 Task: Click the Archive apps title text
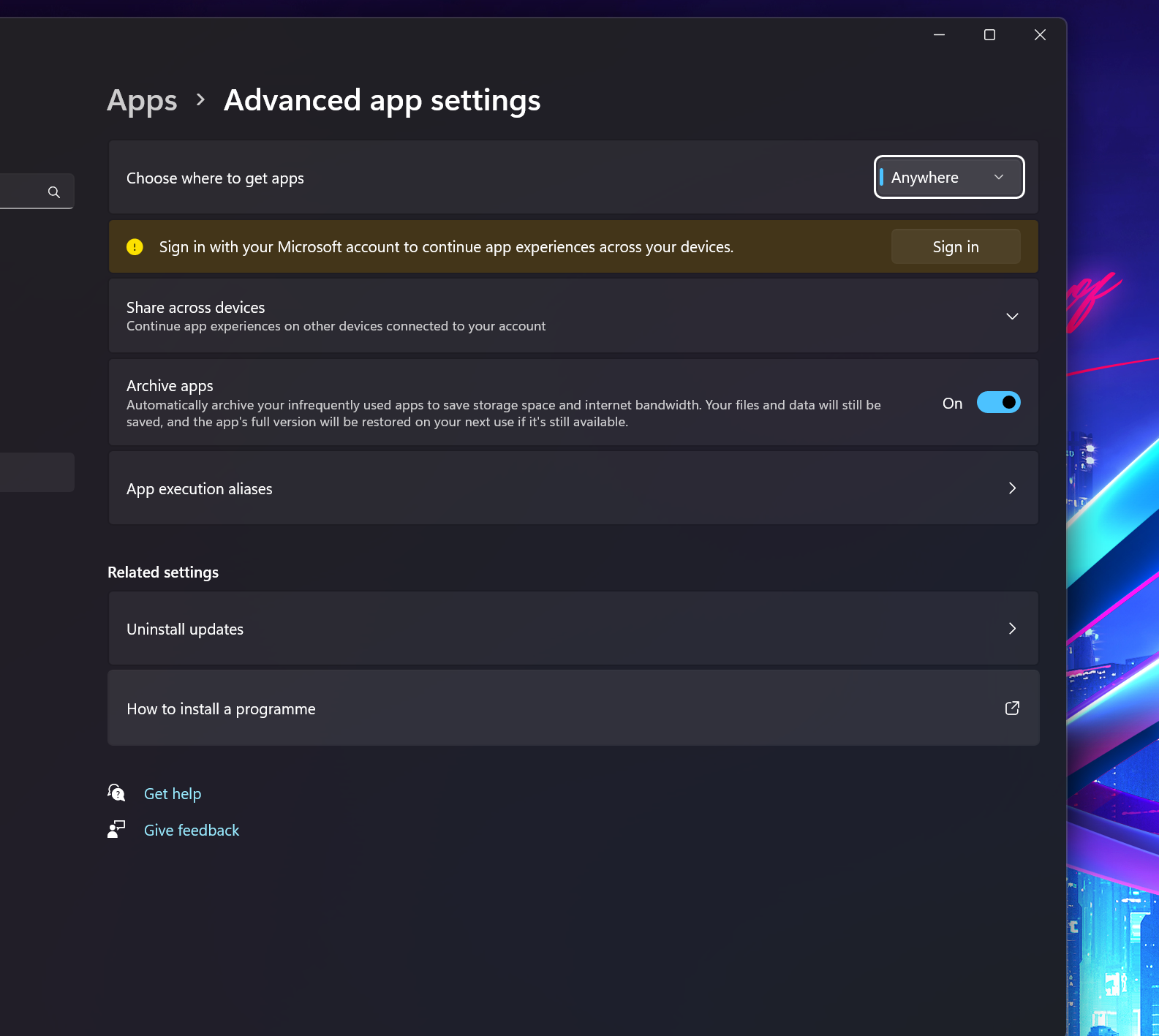point(170,385)
